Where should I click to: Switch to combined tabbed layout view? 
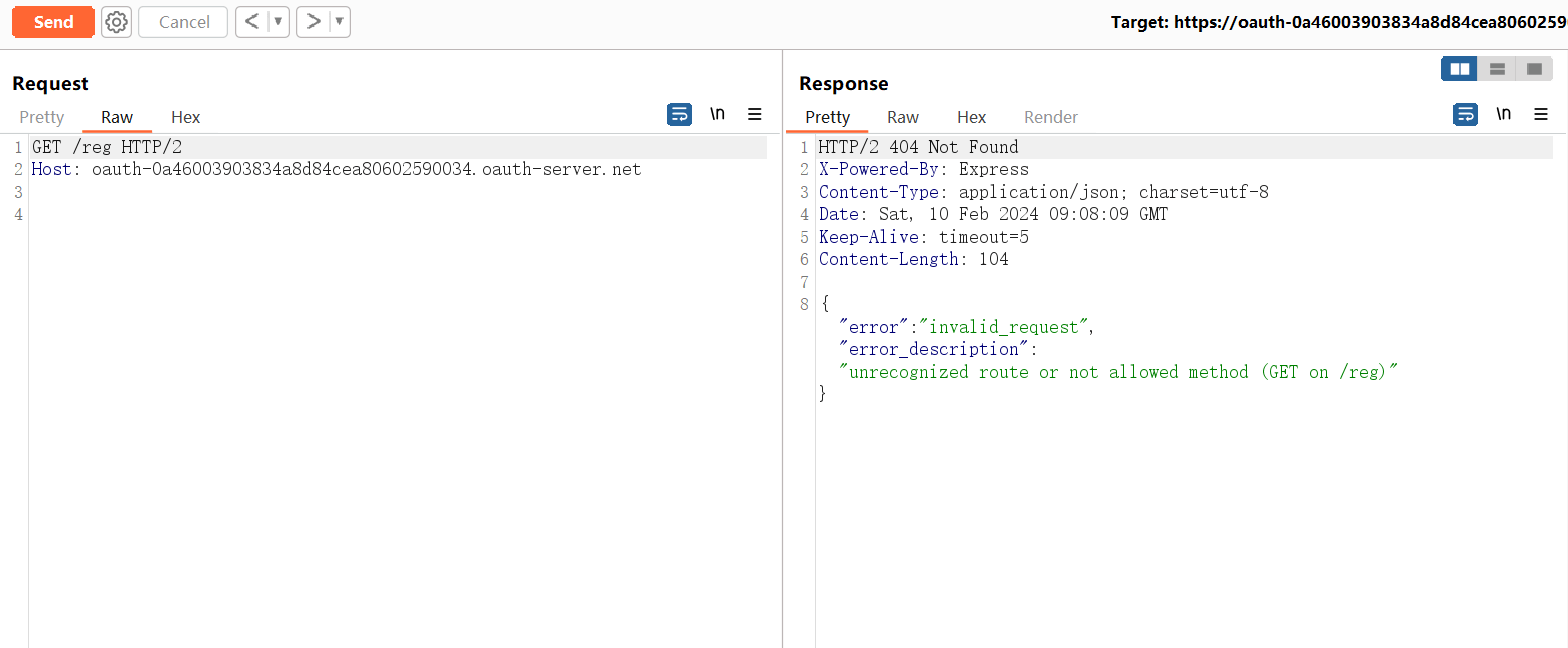pos(1534,69)
